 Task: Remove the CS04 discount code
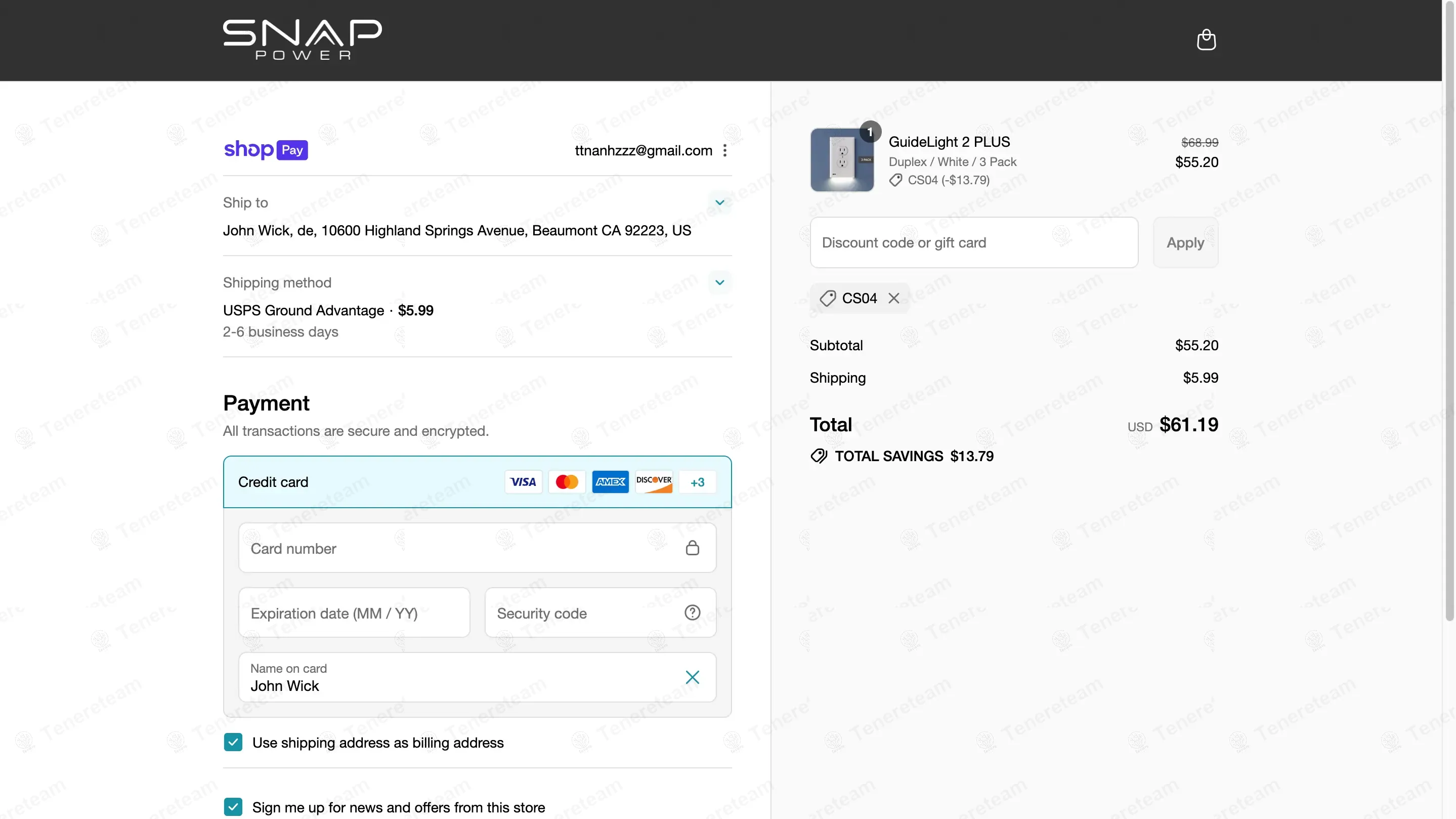coord(893,298)
